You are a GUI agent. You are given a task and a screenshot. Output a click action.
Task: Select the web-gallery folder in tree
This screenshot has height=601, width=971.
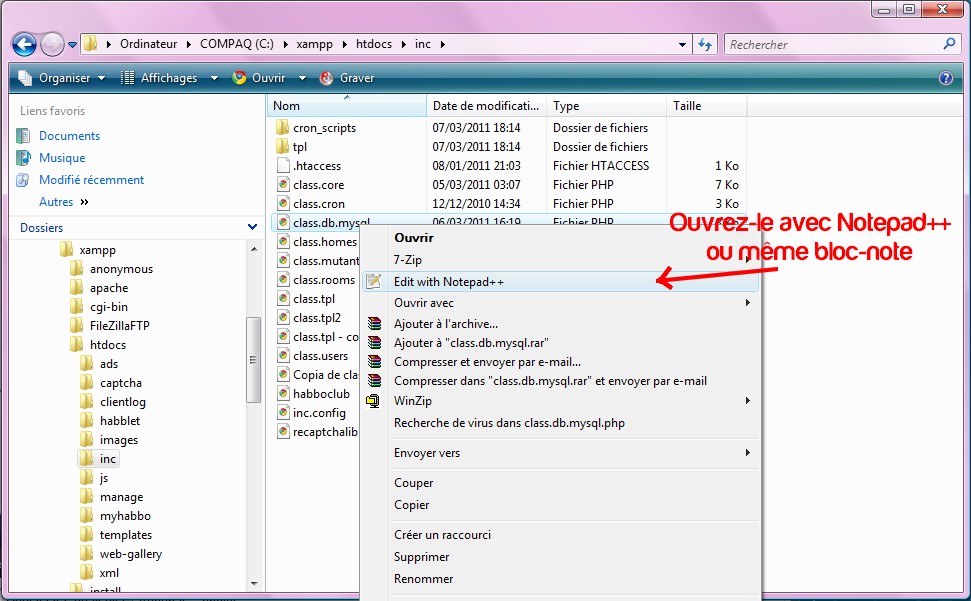tap(131, 554)
